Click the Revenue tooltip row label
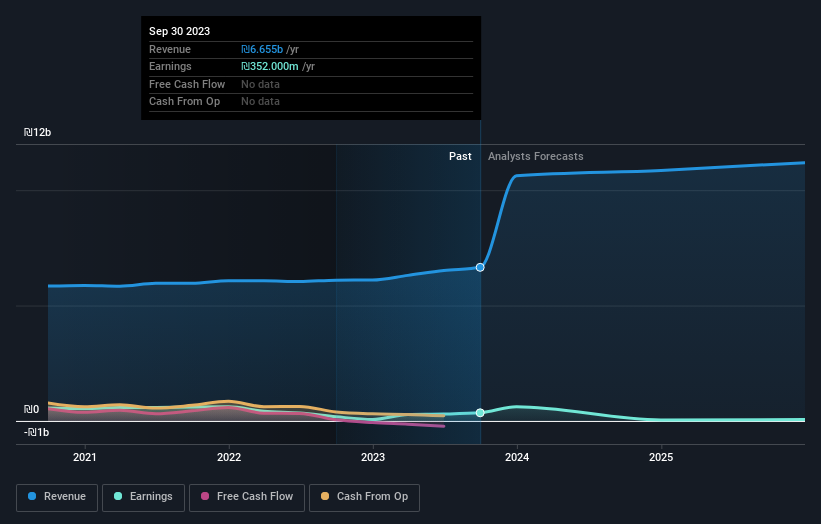This screenshot has width=821, height=524. [170, 49]
